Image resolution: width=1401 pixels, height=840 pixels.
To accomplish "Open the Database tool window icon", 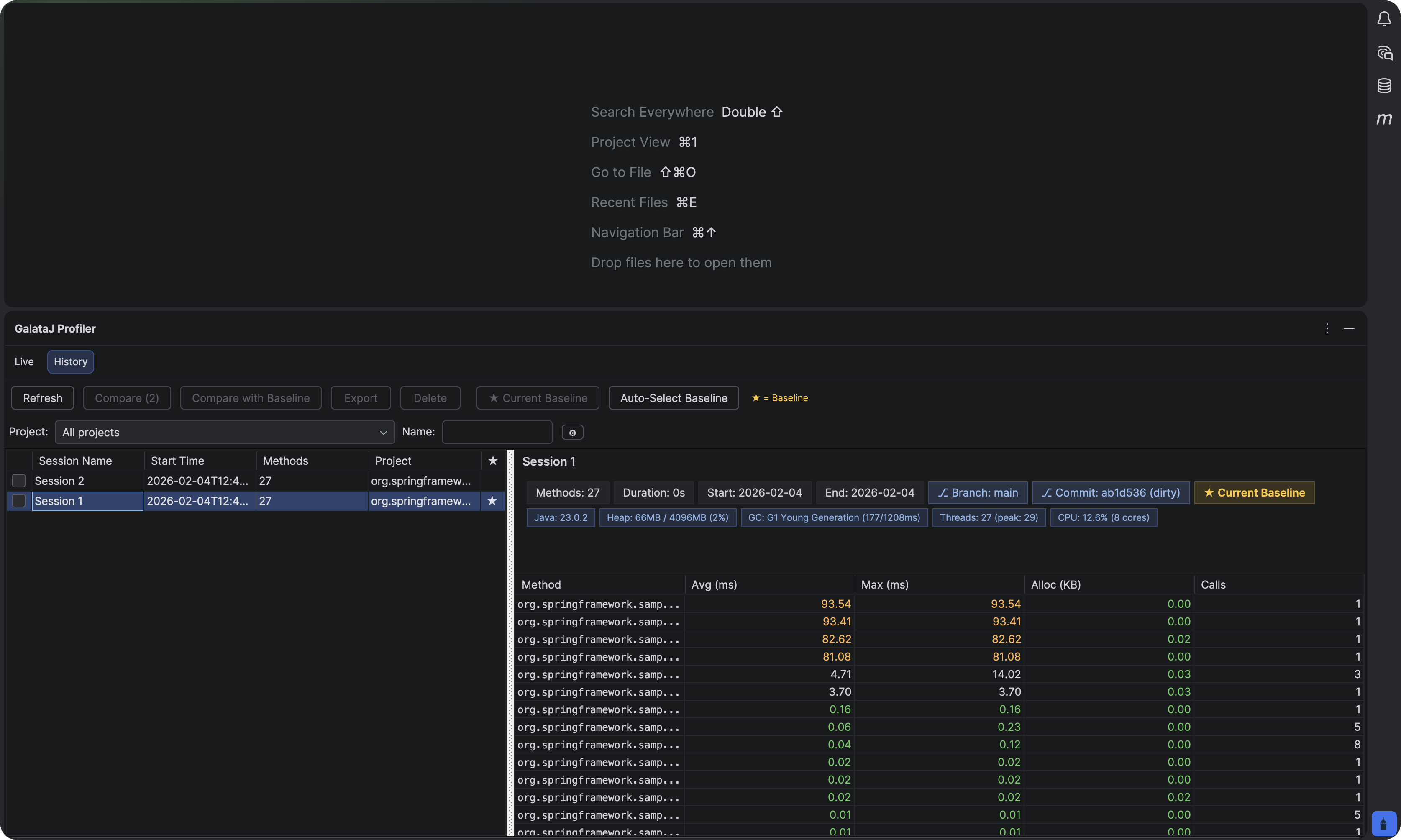I will [x=1384, y=85].
